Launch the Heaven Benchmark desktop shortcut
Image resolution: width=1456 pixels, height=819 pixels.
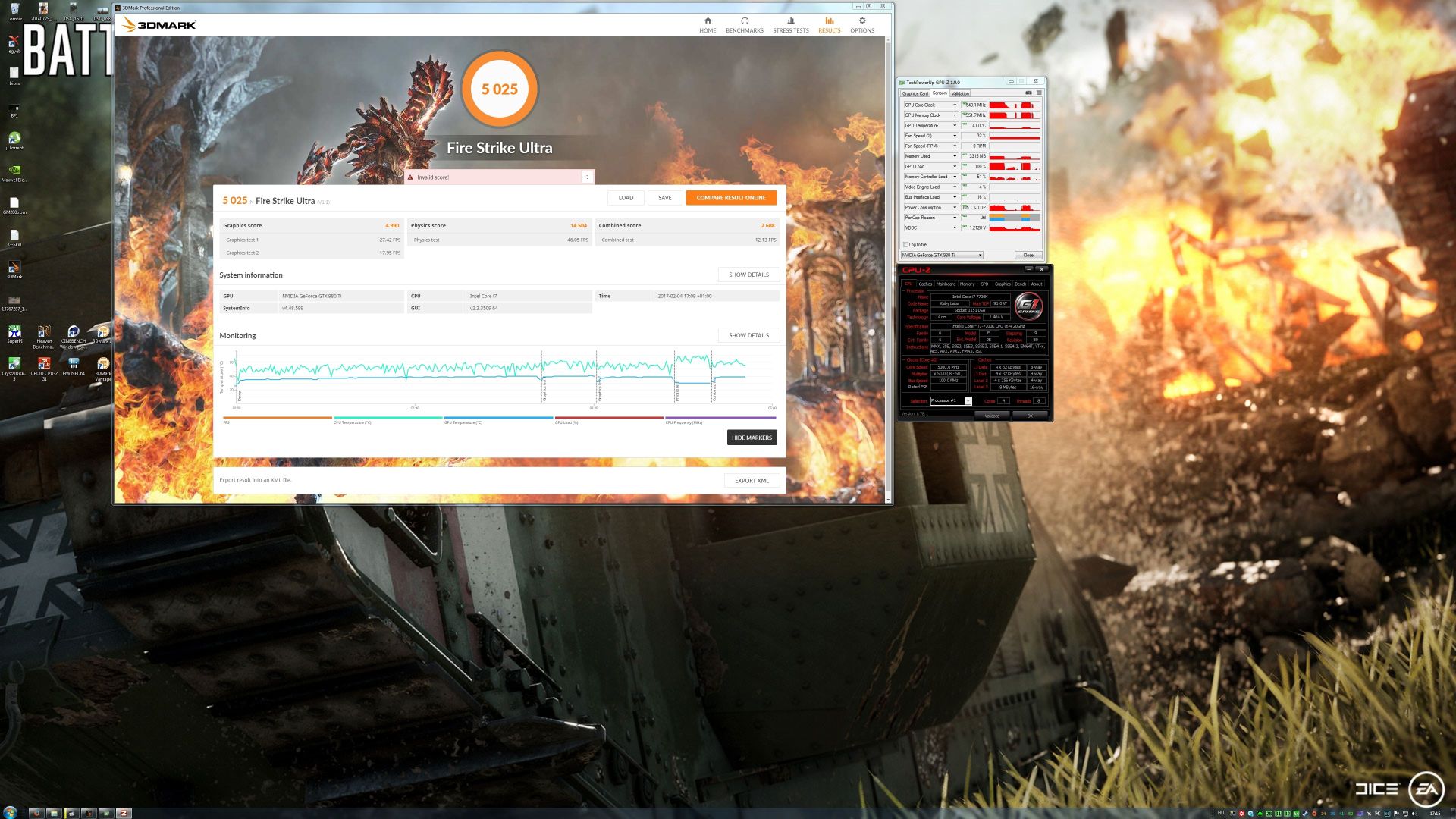tap(44, 335)
